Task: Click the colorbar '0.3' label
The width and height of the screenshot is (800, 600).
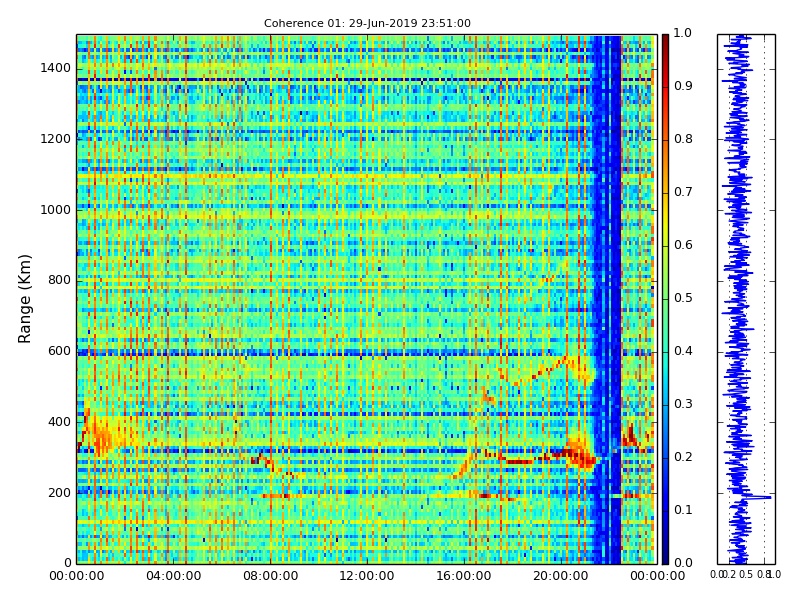Action: [x=683, y=404]
